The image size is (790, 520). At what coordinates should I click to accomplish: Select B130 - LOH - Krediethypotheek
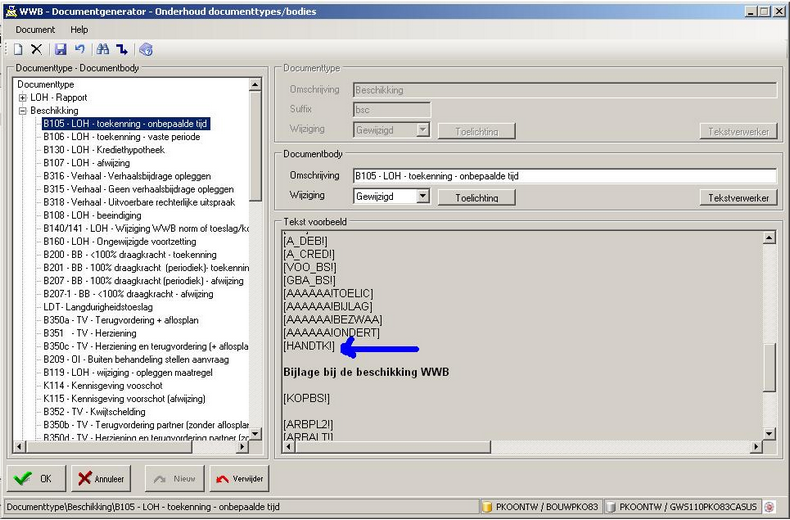coord(104,150)
